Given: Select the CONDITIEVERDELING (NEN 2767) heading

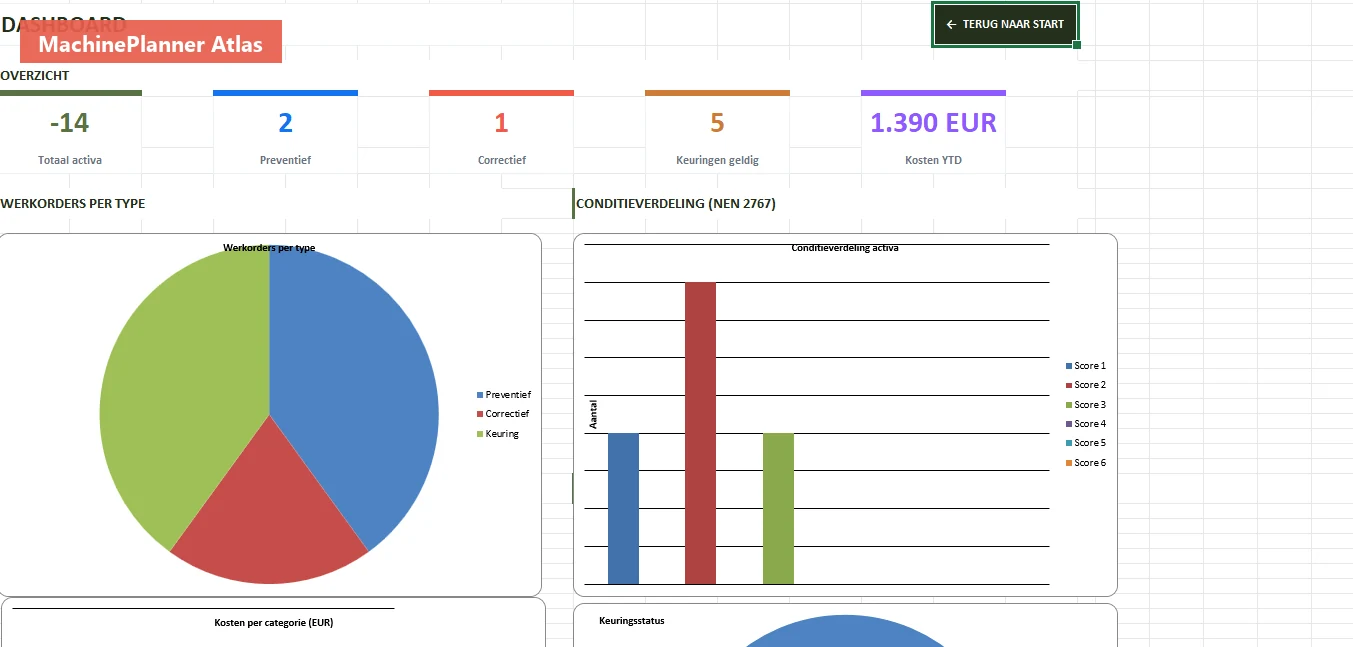Looking at the screenshot, I should pyautogui.click(x=676, y=203).
